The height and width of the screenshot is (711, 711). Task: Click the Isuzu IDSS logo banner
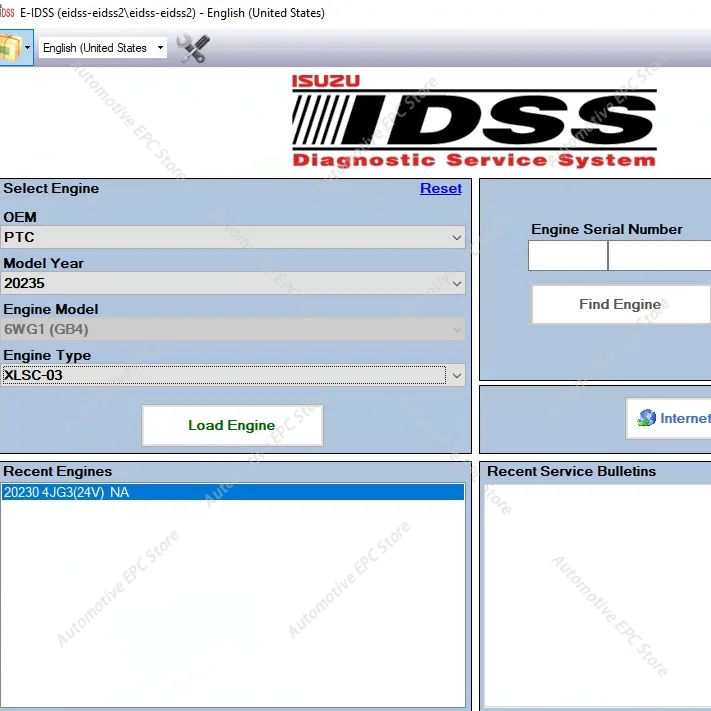[x=474, y=121]
